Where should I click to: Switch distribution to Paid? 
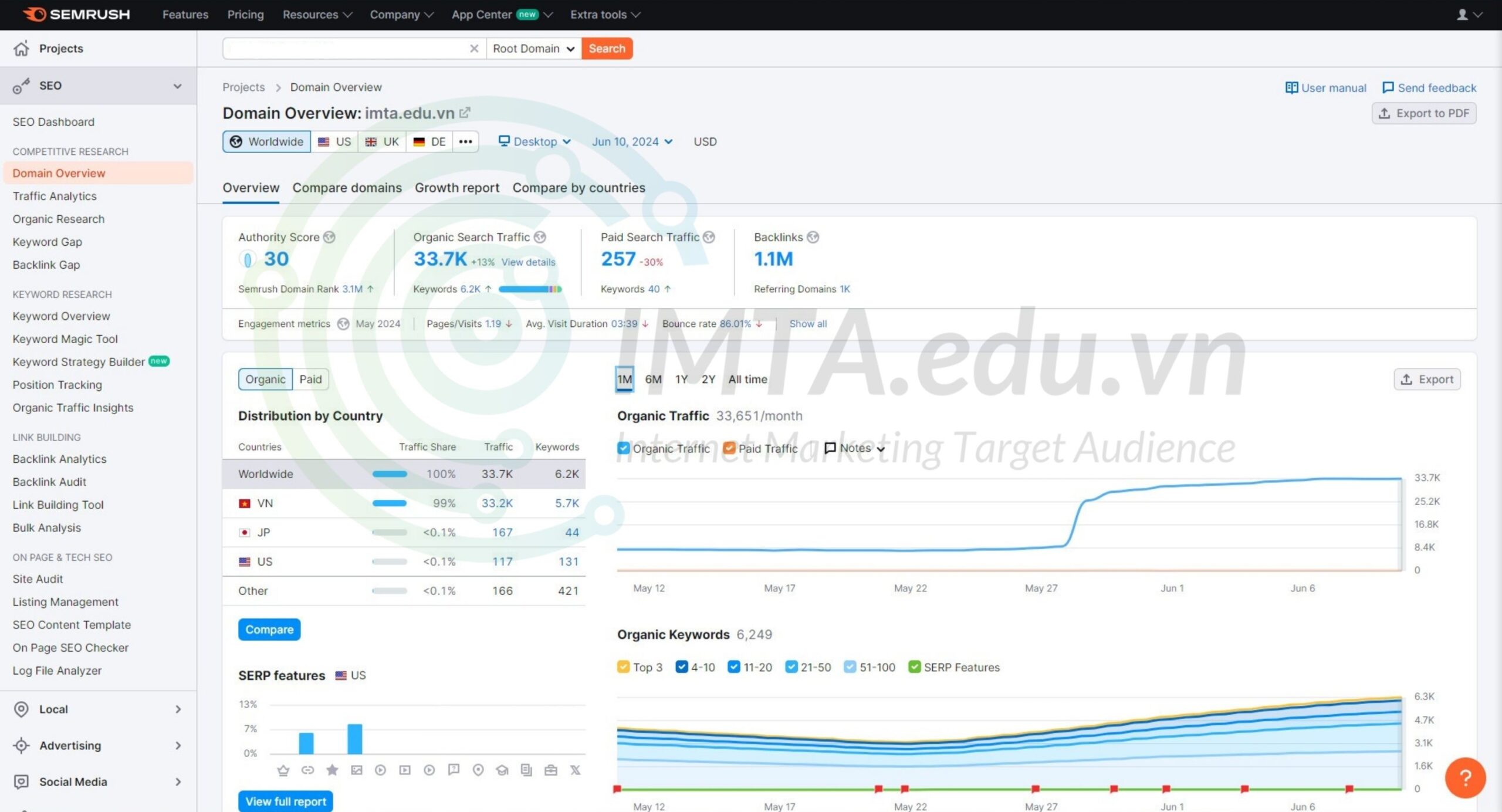click(310, 379)
